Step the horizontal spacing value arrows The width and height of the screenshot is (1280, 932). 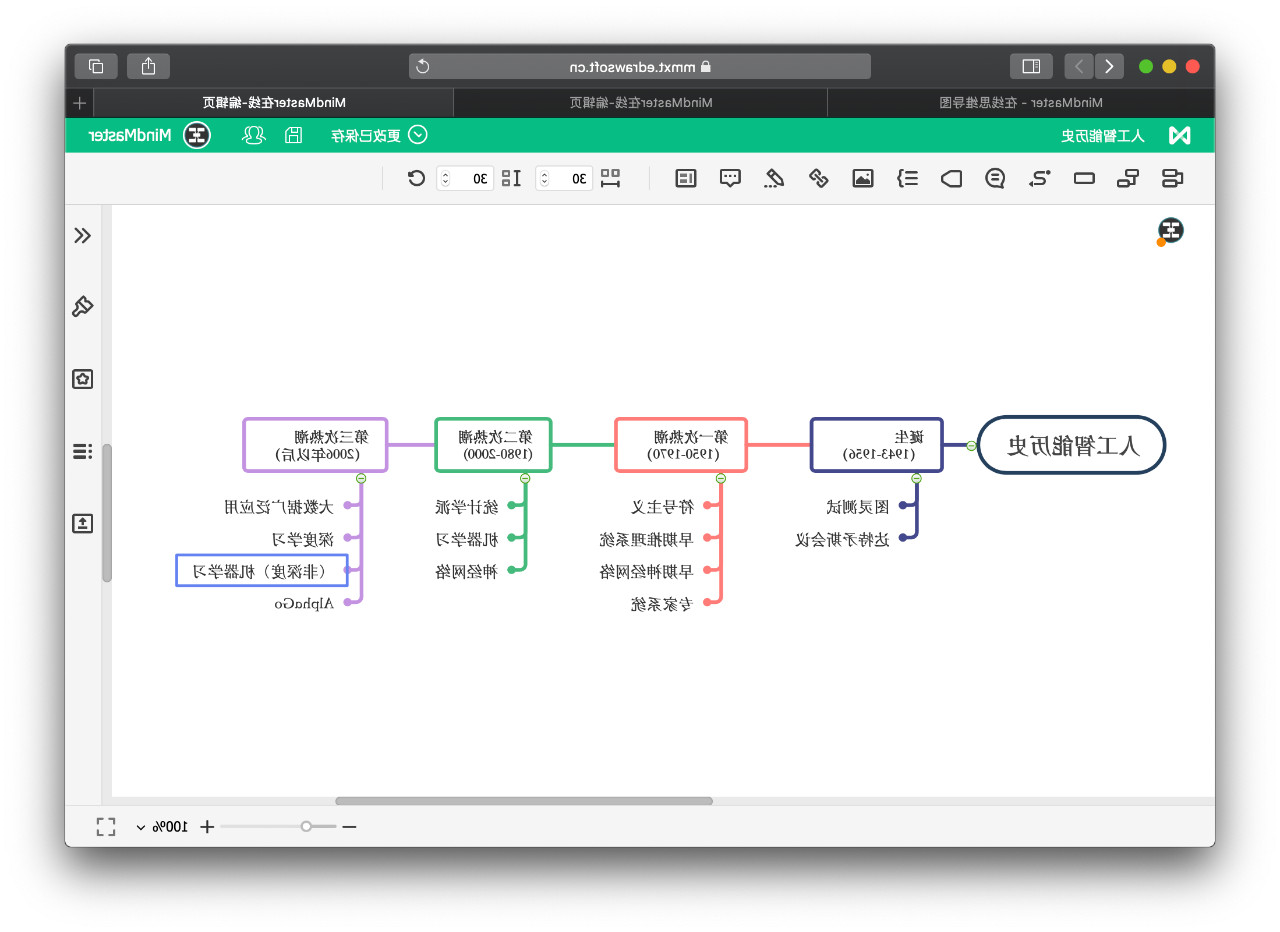(544, 179)
